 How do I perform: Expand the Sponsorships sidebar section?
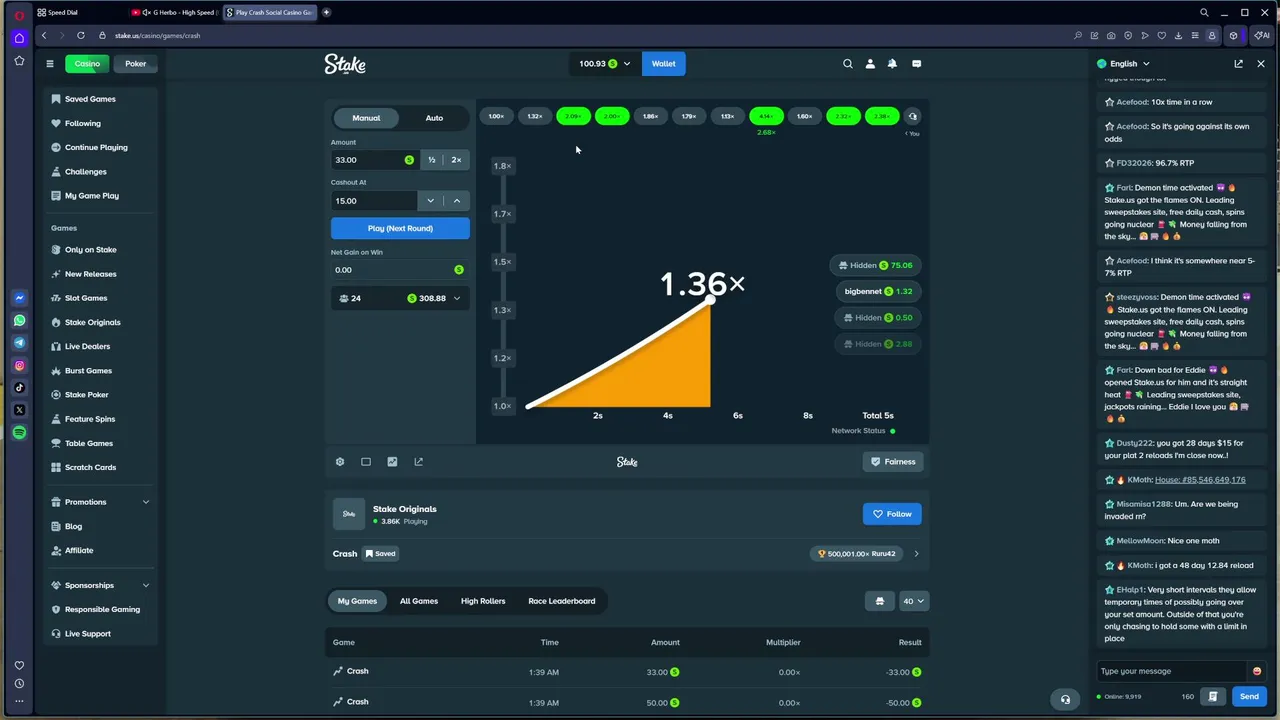point(146,585)
